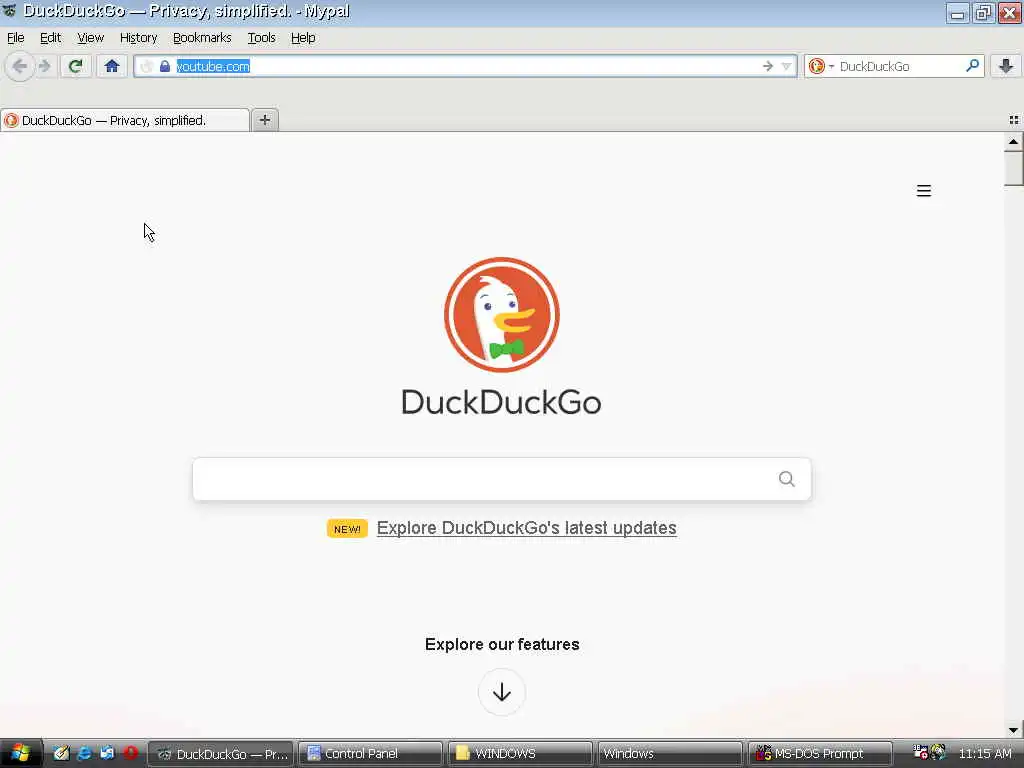The height and width of the screenshot is (768, 1024).
Task: Click the page search magnifier button
Action: tap(787, 479)
